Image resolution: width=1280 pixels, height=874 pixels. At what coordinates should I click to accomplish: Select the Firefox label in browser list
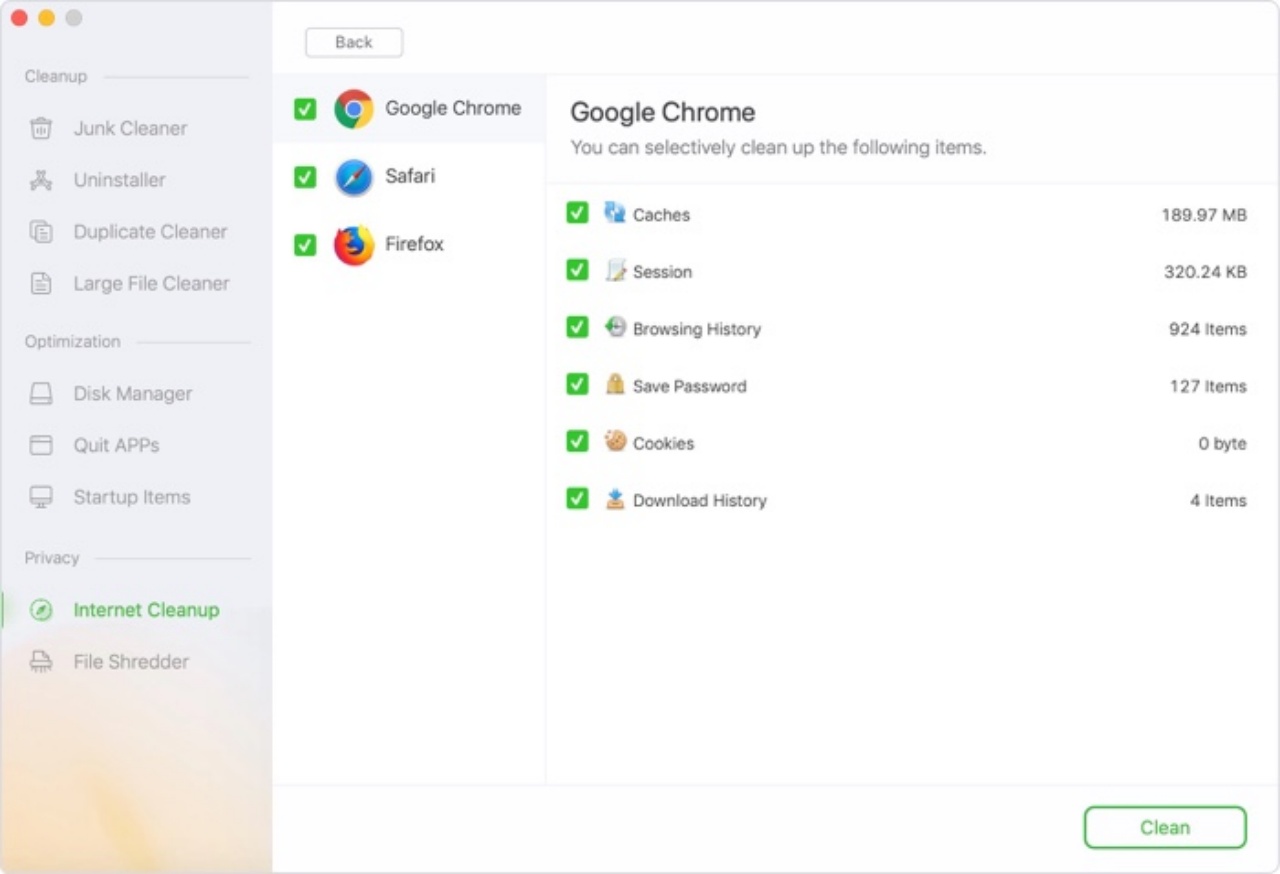(x=414, y=244)
